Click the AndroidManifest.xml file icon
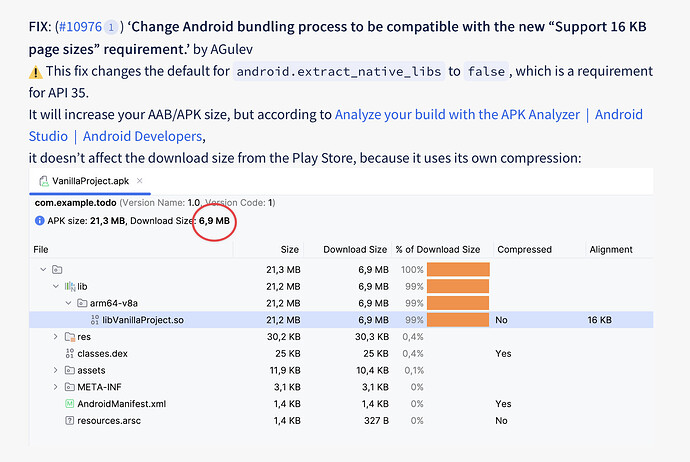Image resolution: width=690 pixels, height=462 pixels. [x=69, y=404]
